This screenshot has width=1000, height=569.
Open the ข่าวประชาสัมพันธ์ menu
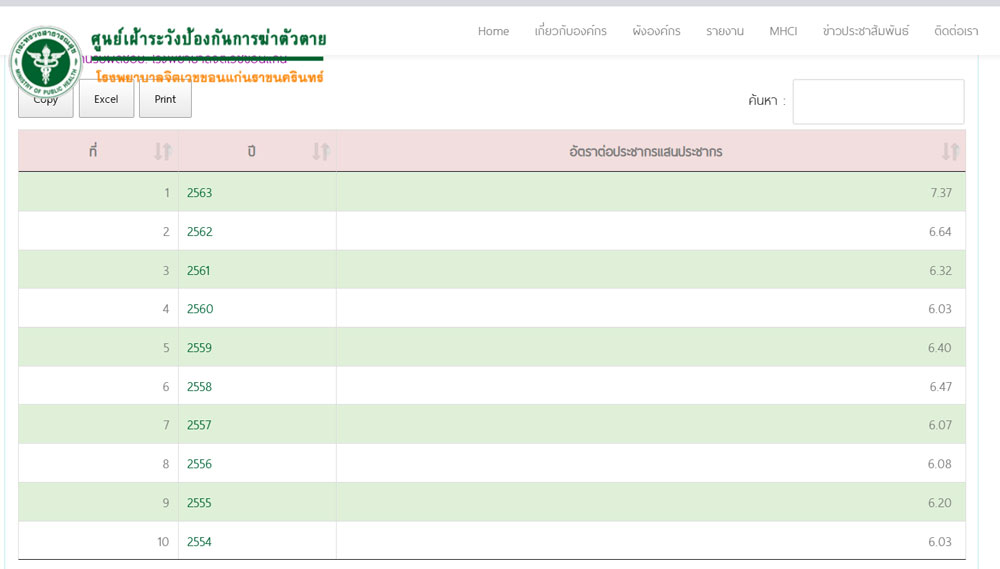tap(865, 31)
